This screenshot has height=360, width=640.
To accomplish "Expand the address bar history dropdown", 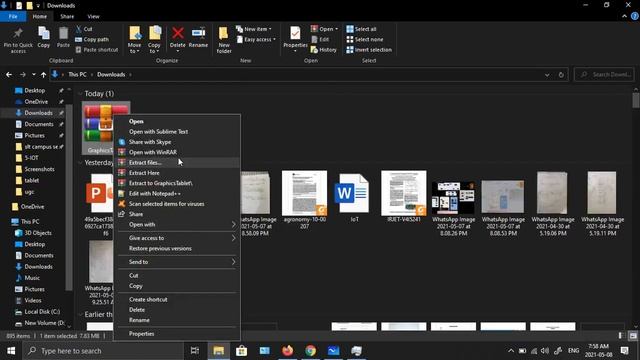I will pyautogui.click(x=547, y=75).
